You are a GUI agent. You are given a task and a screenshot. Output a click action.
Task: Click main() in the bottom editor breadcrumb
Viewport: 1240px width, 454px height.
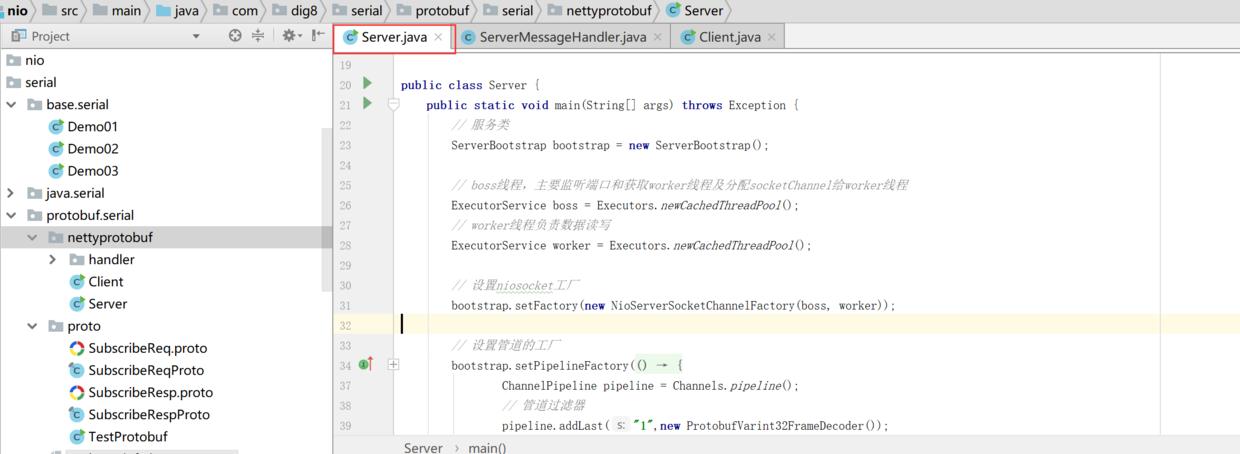[x=487, y=447]
